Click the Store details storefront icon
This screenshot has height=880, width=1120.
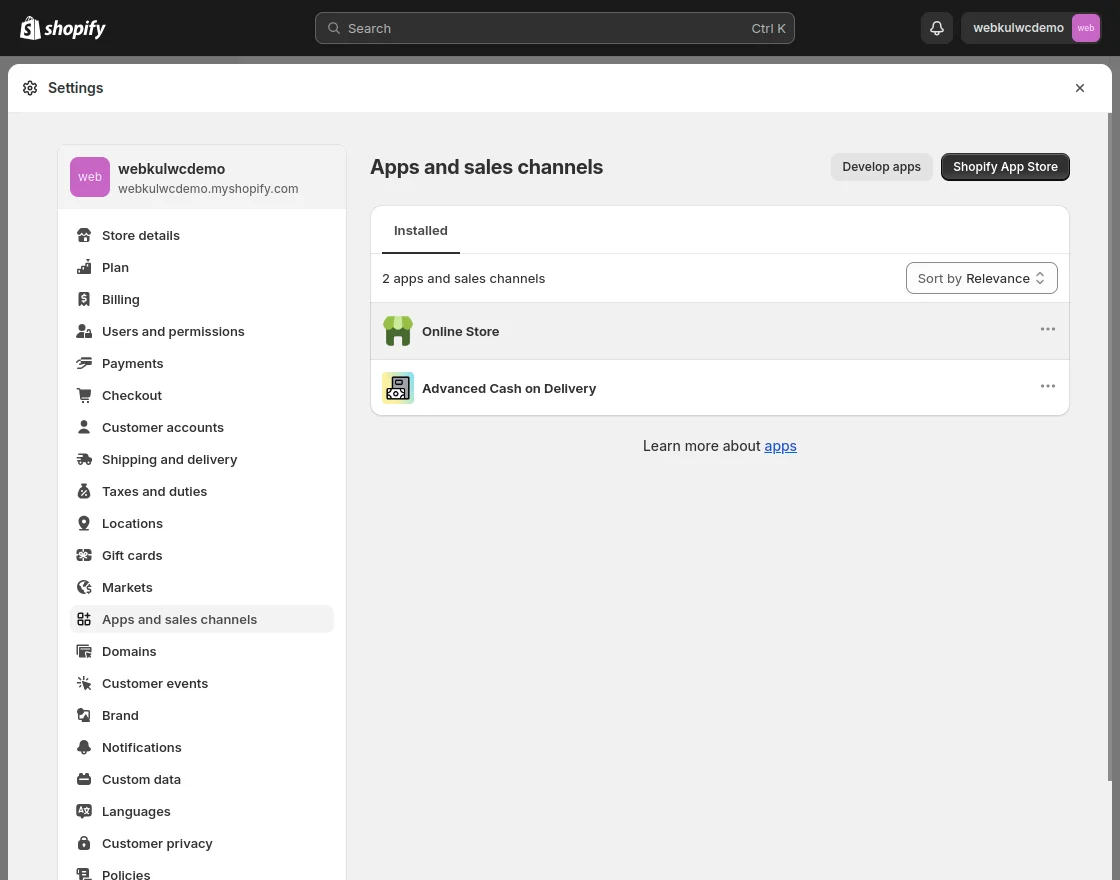(x=84, y=235)
